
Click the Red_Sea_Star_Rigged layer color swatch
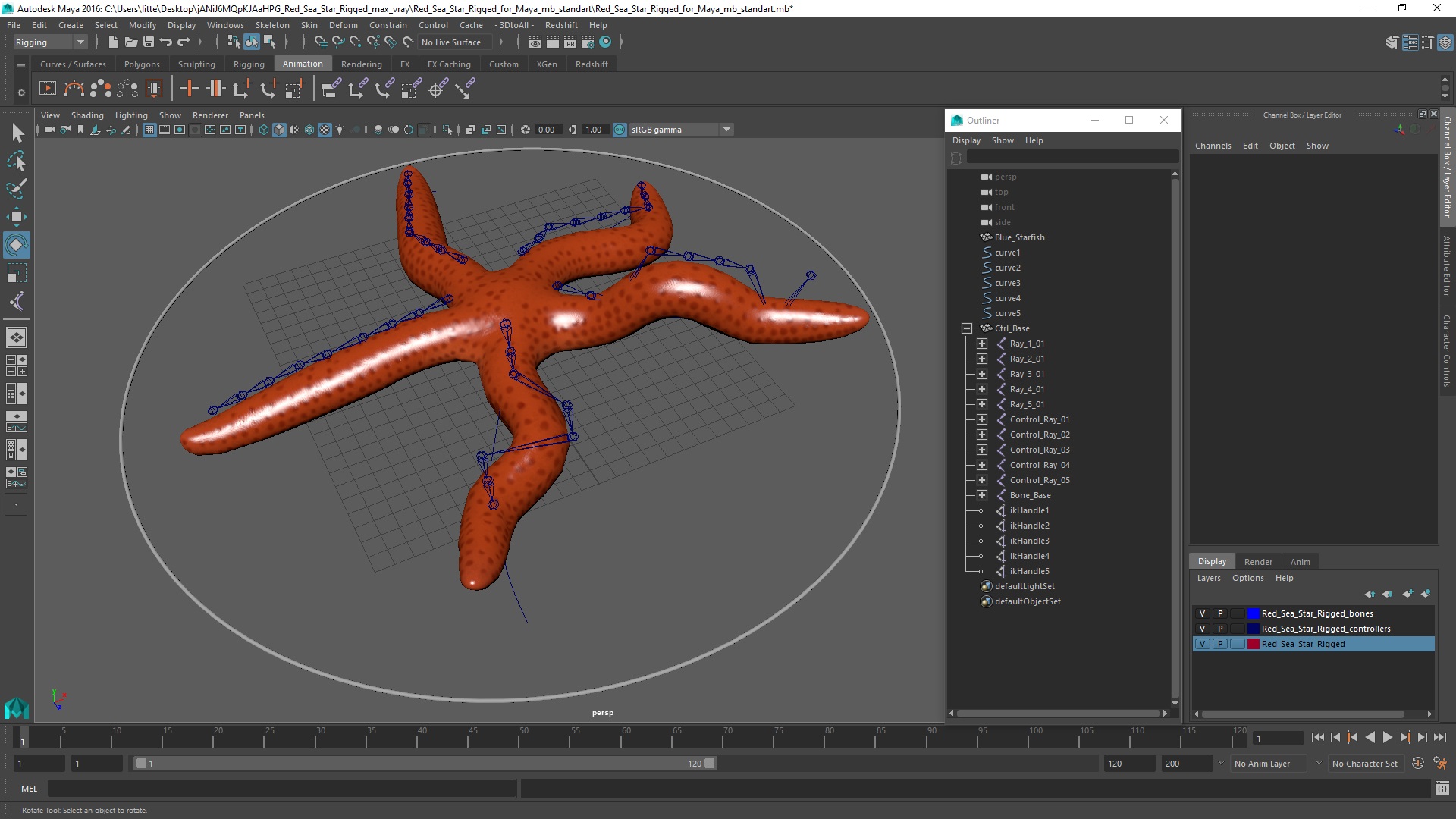1254,644
